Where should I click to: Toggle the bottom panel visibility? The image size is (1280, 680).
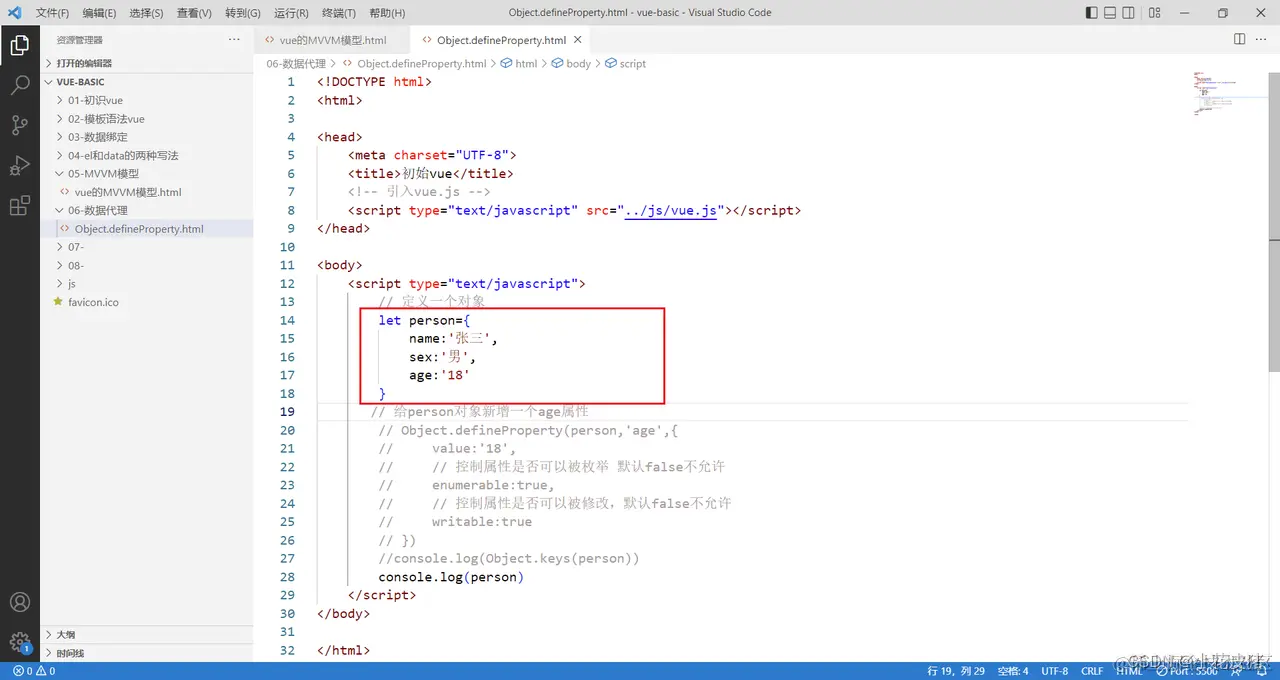pos(1110,13)
